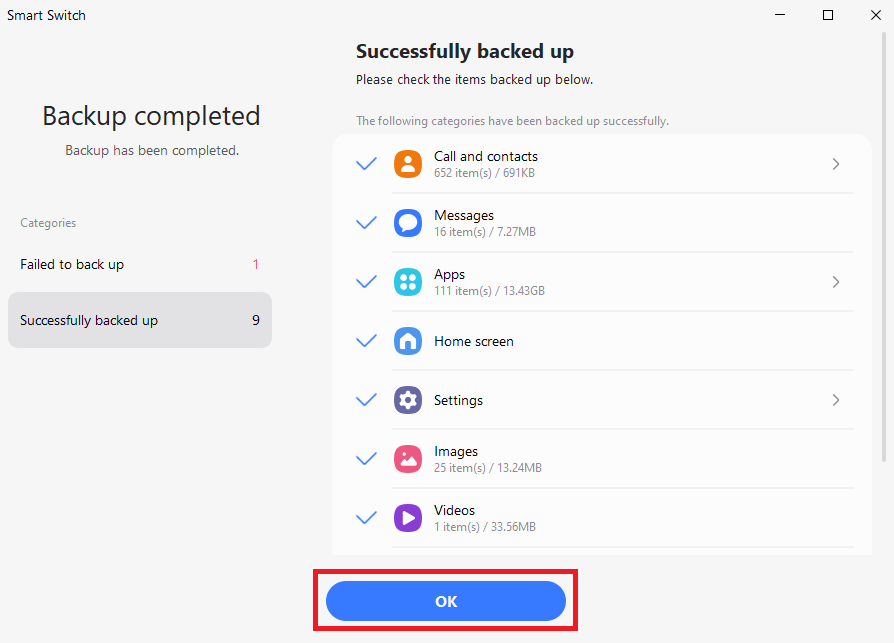Click the orange Call and contacts icon
This screenshot has height=643, width=894.
pos(408,164)
